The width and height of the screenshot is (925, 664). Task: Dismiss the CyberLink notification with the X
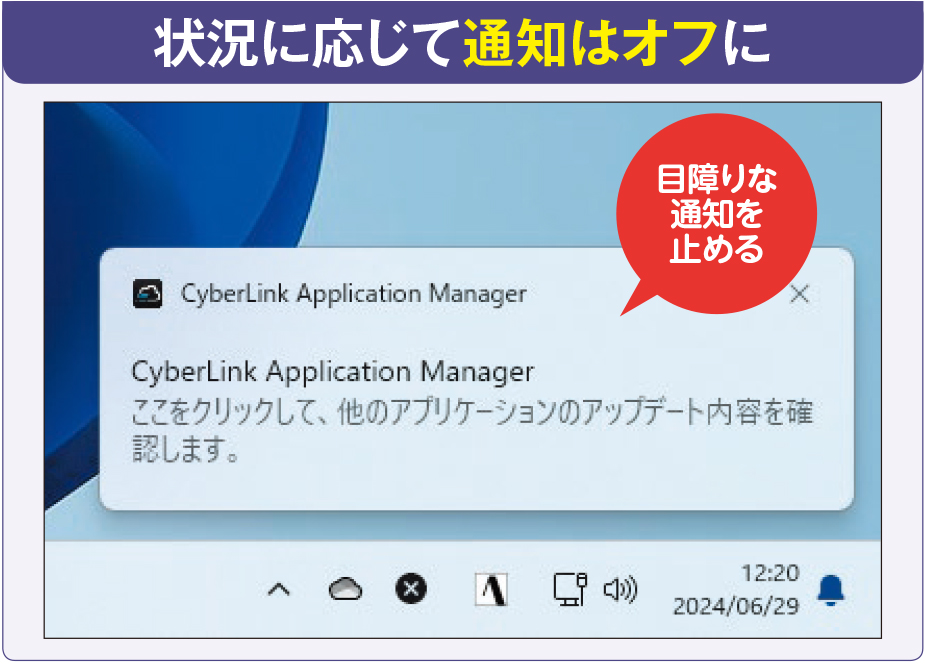[x=799, y=294]
